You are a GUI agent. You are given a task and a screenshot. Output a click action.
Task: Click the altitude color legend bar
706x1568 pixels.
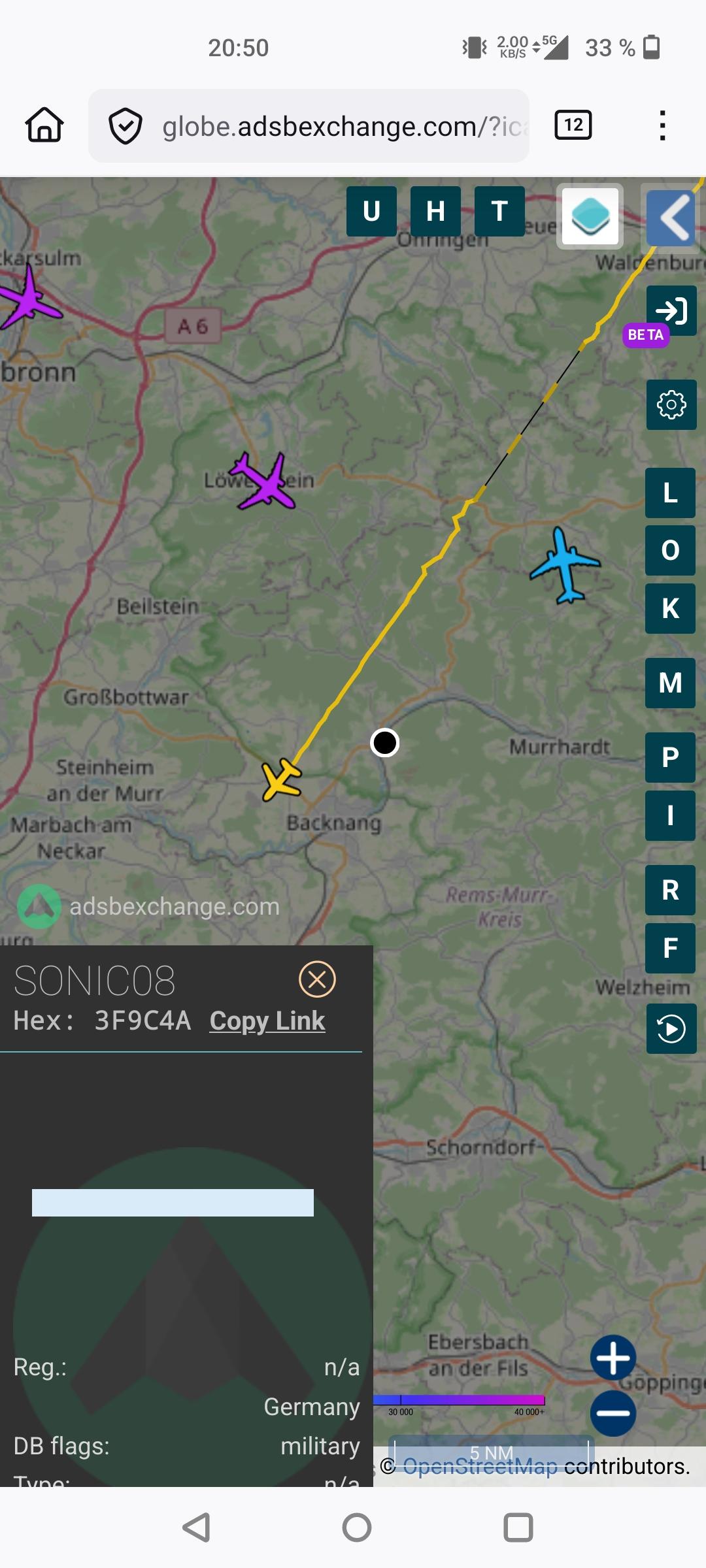pos(459,1400)
